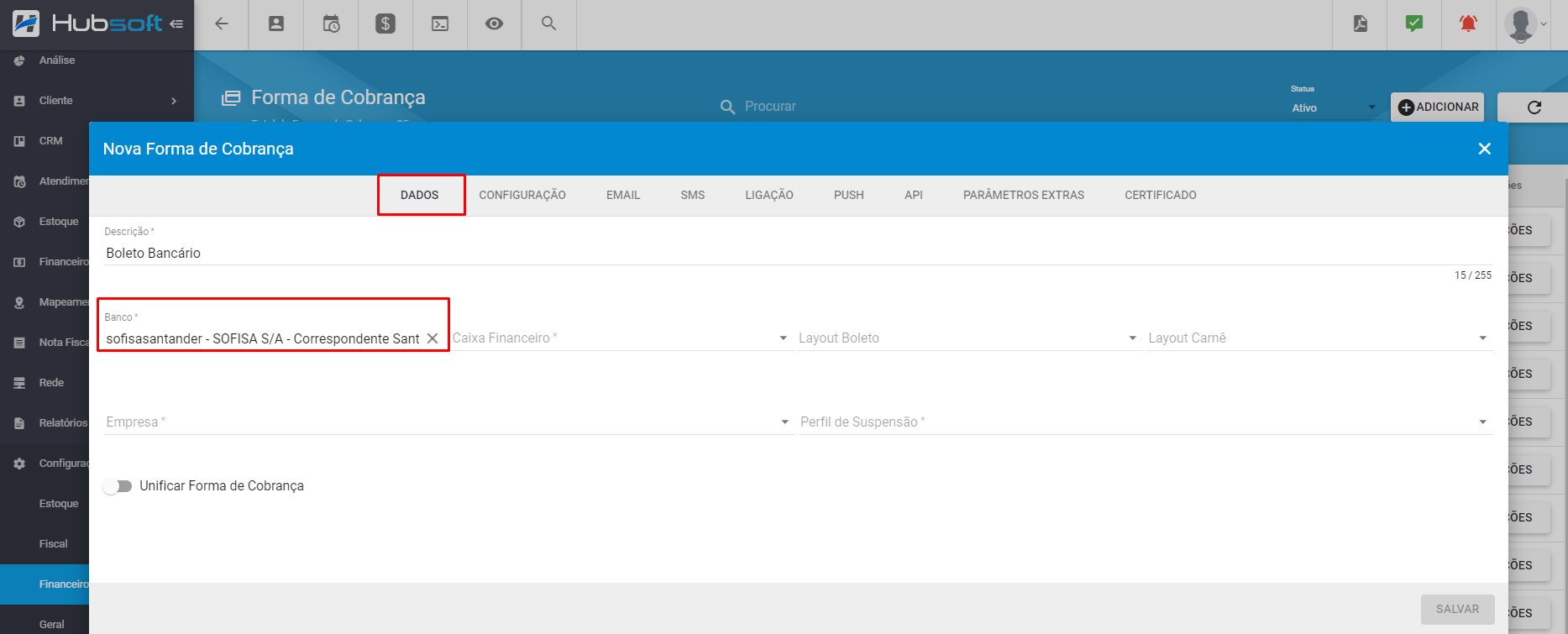1568x634 pixels.
Task: Open the client profile toolbar icon
Action: point(276,24)
